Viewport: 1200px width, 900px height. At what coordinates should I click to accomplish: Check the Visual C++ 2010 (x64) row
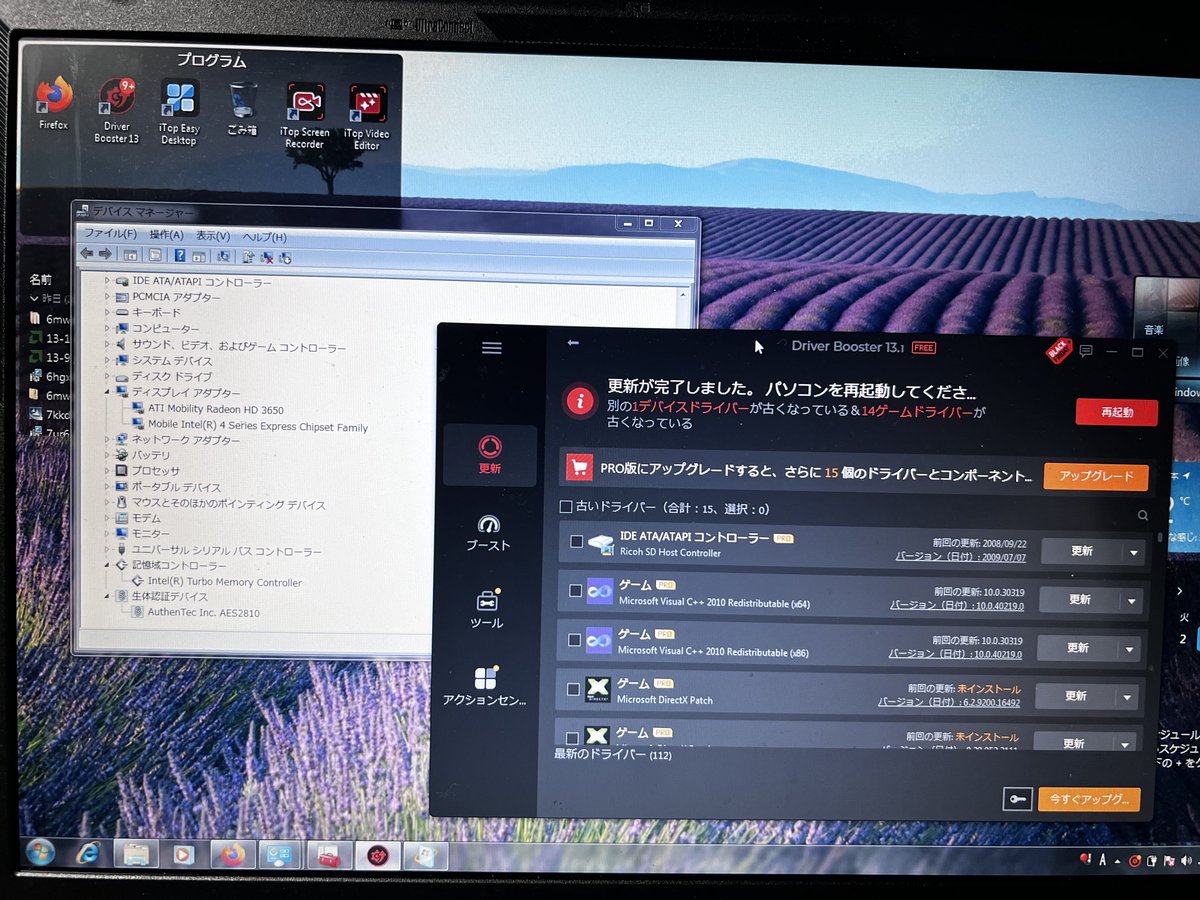pos(575,591)
